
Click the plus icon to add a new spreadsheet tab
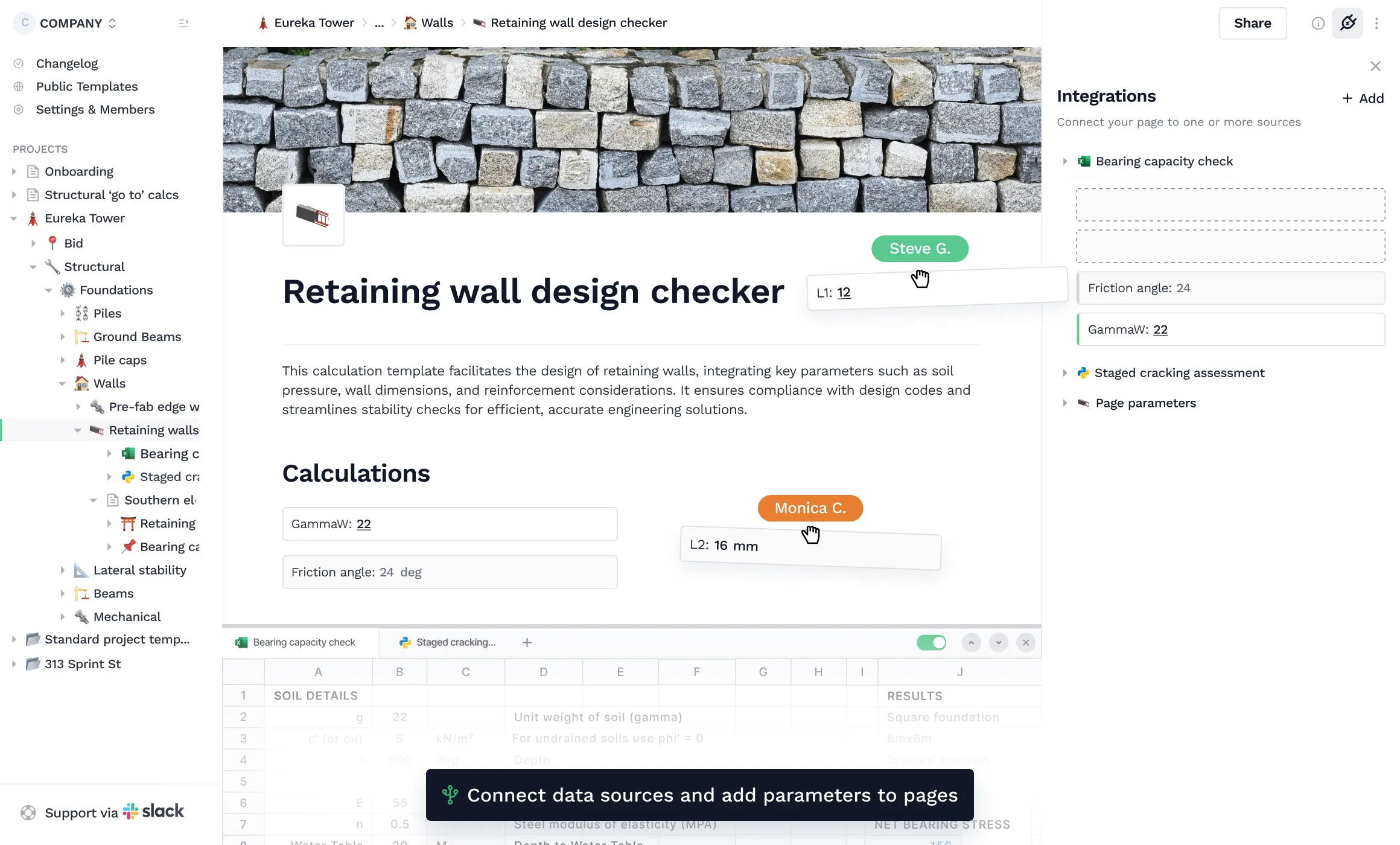(526, 642)
